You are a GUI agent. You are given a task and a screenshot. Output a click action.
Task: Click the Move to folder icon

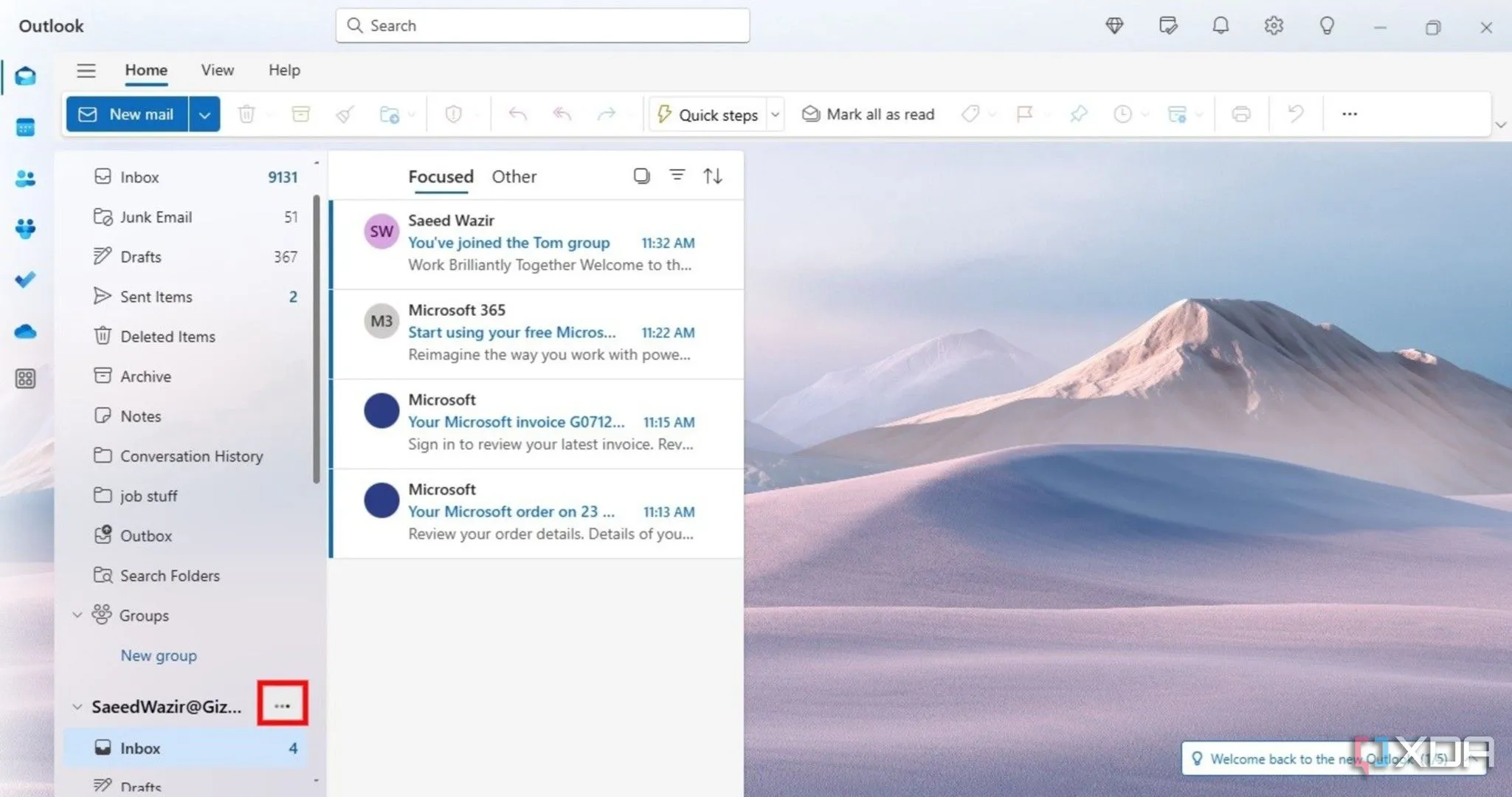click(x=389, y=114)
